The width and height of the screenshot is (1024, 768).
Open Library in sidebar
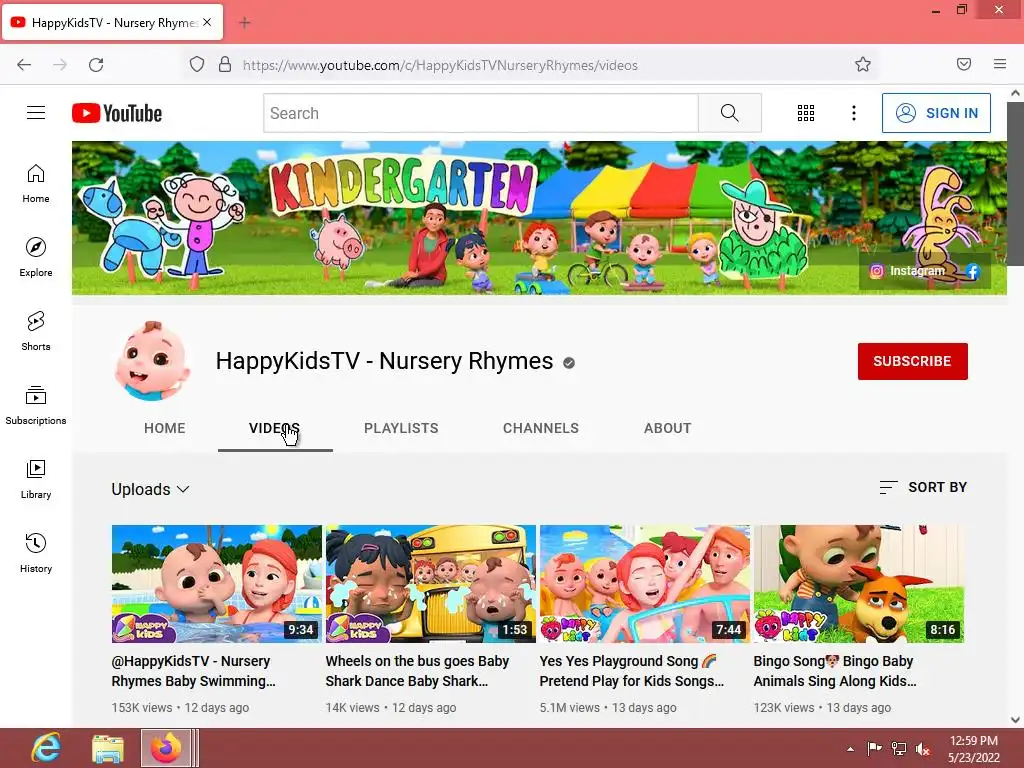pos(36,479)
